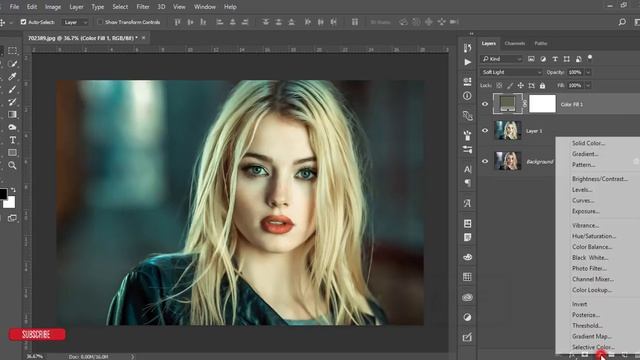Screen dimensions: 640x360
Task: Open the Opacity slider dropdown arrow
Action: [588, 72]
